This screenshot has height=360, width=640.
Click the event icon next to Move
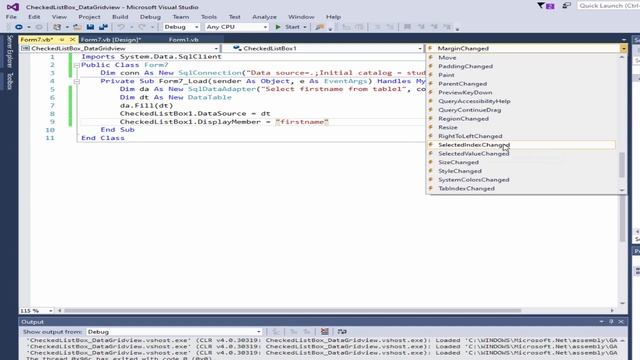[x=431, y=57]
